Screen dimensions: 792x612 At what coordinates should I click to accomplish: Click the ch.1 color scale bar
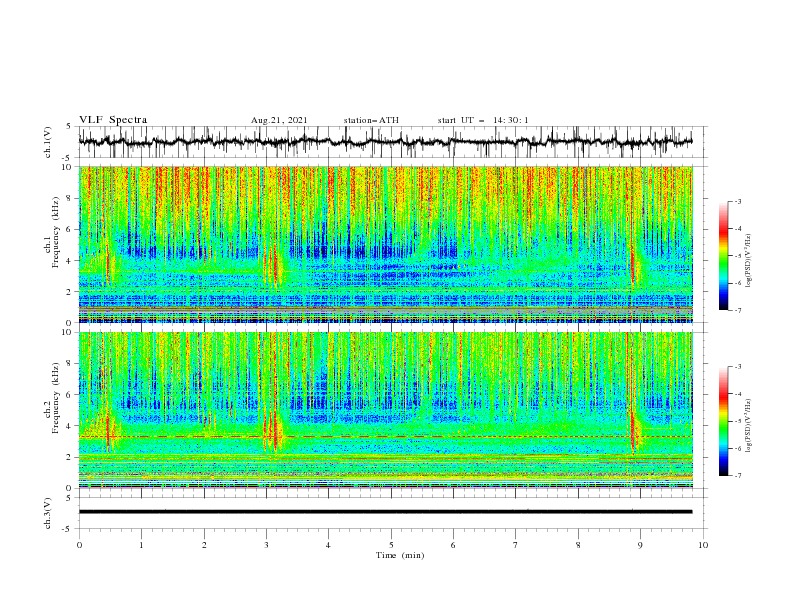(723, 255)
